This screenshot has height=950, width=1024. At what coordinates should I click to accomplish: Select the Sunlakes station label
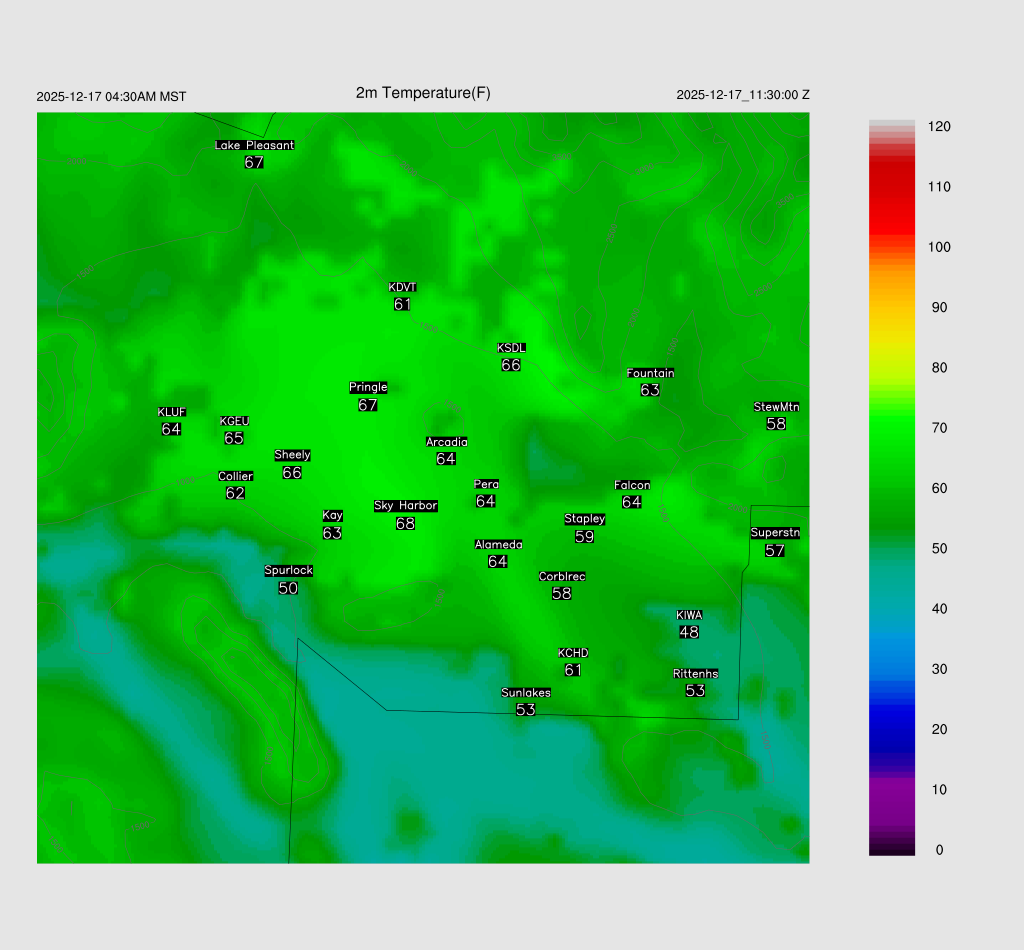[x=526, y=693]
